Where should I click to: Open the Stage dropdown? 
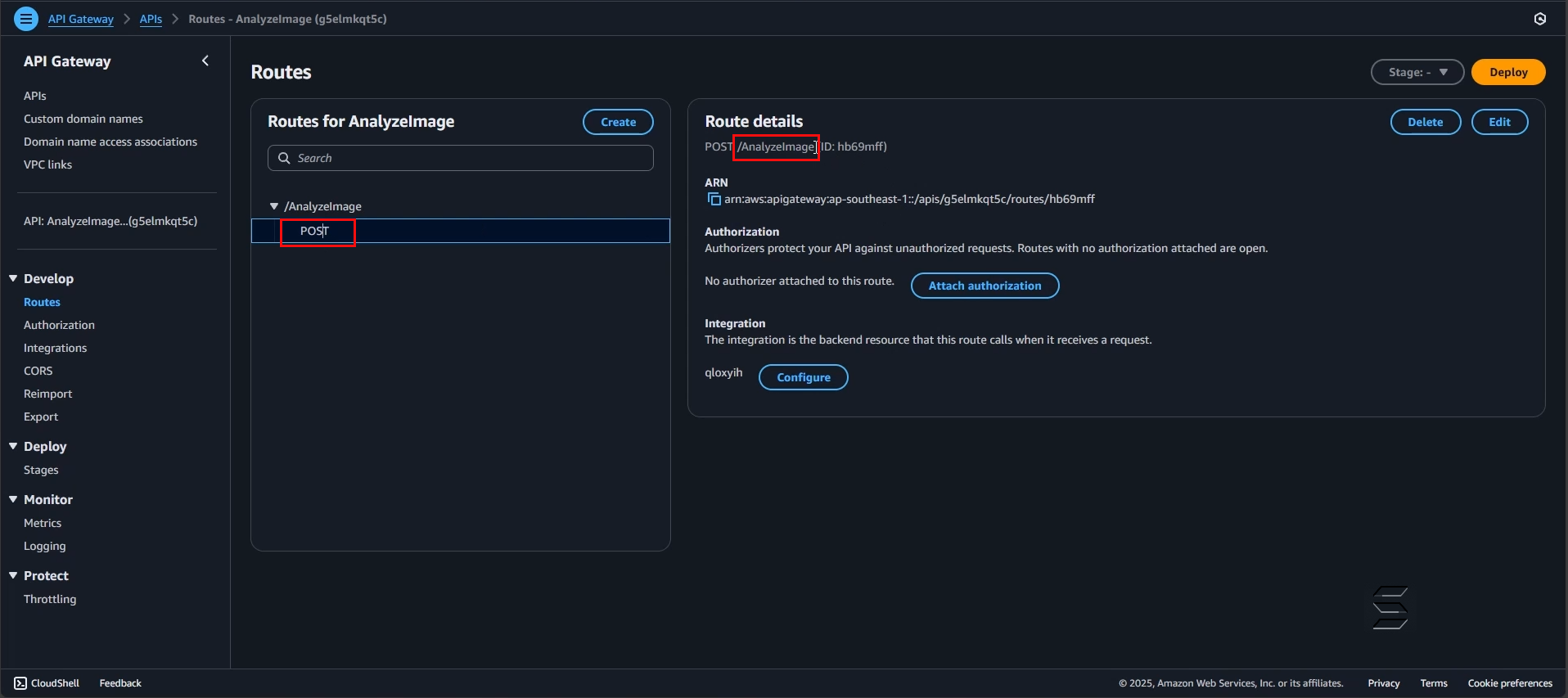coord(1417,72)
